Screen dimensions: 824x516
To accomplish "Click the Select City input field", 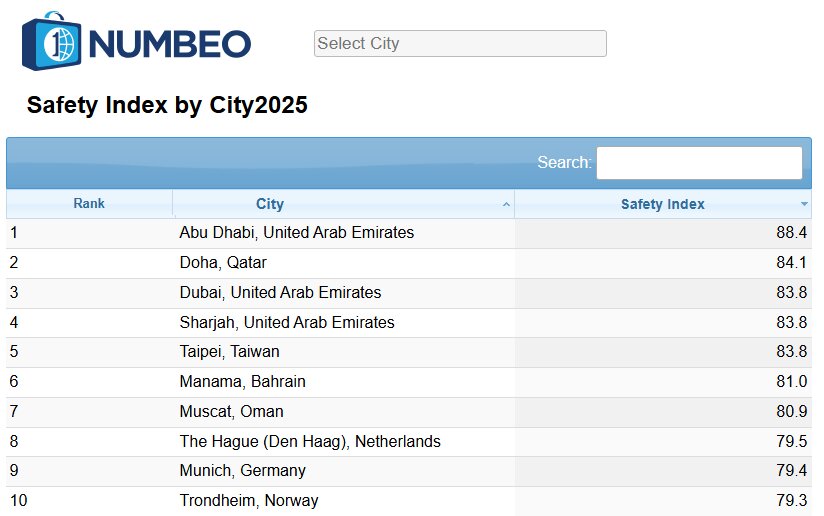I will pyautogui.click(x=460, y=43).
